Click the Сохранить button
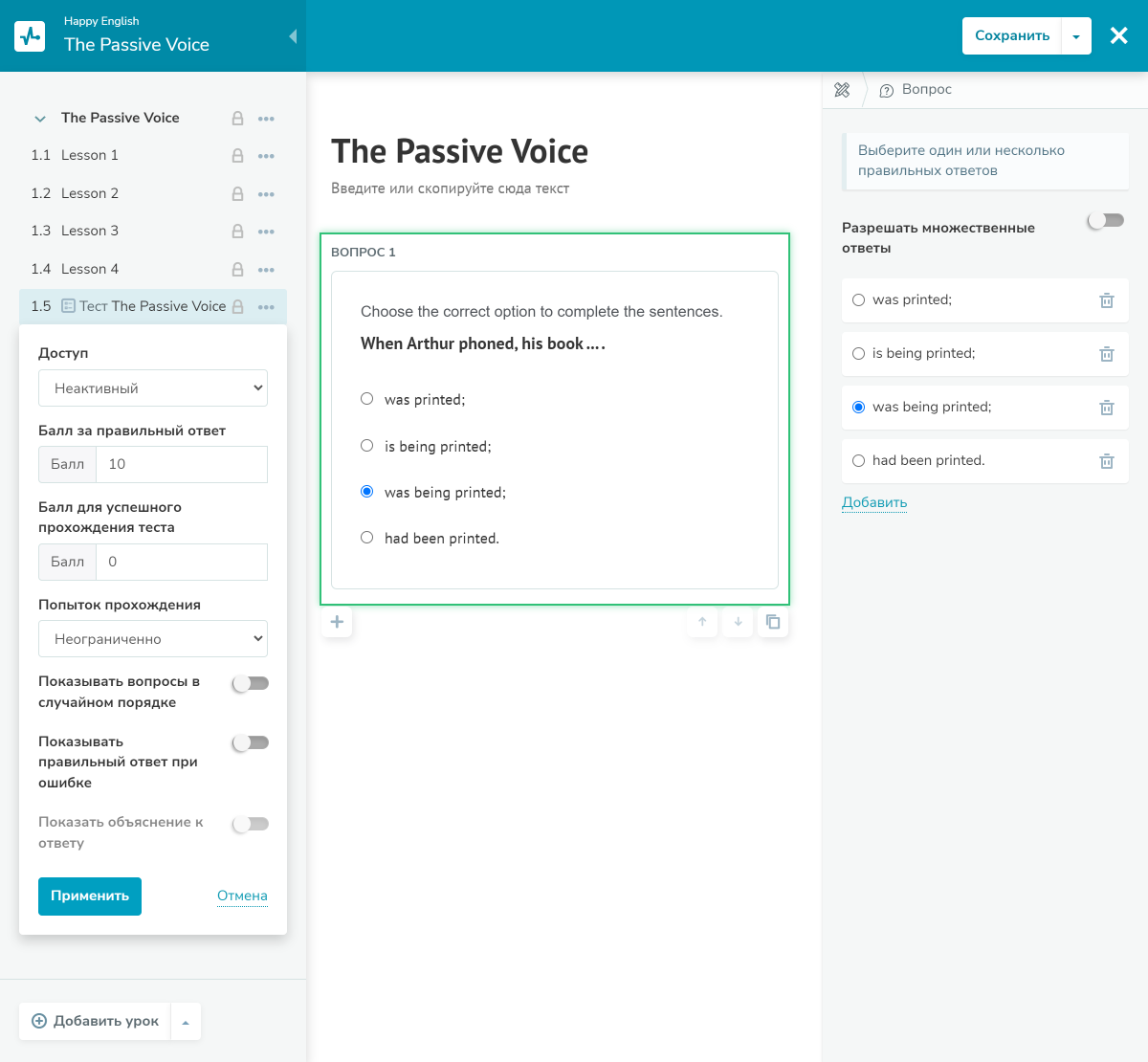Screen dimensions: 1148x1062 [1012, 36]
